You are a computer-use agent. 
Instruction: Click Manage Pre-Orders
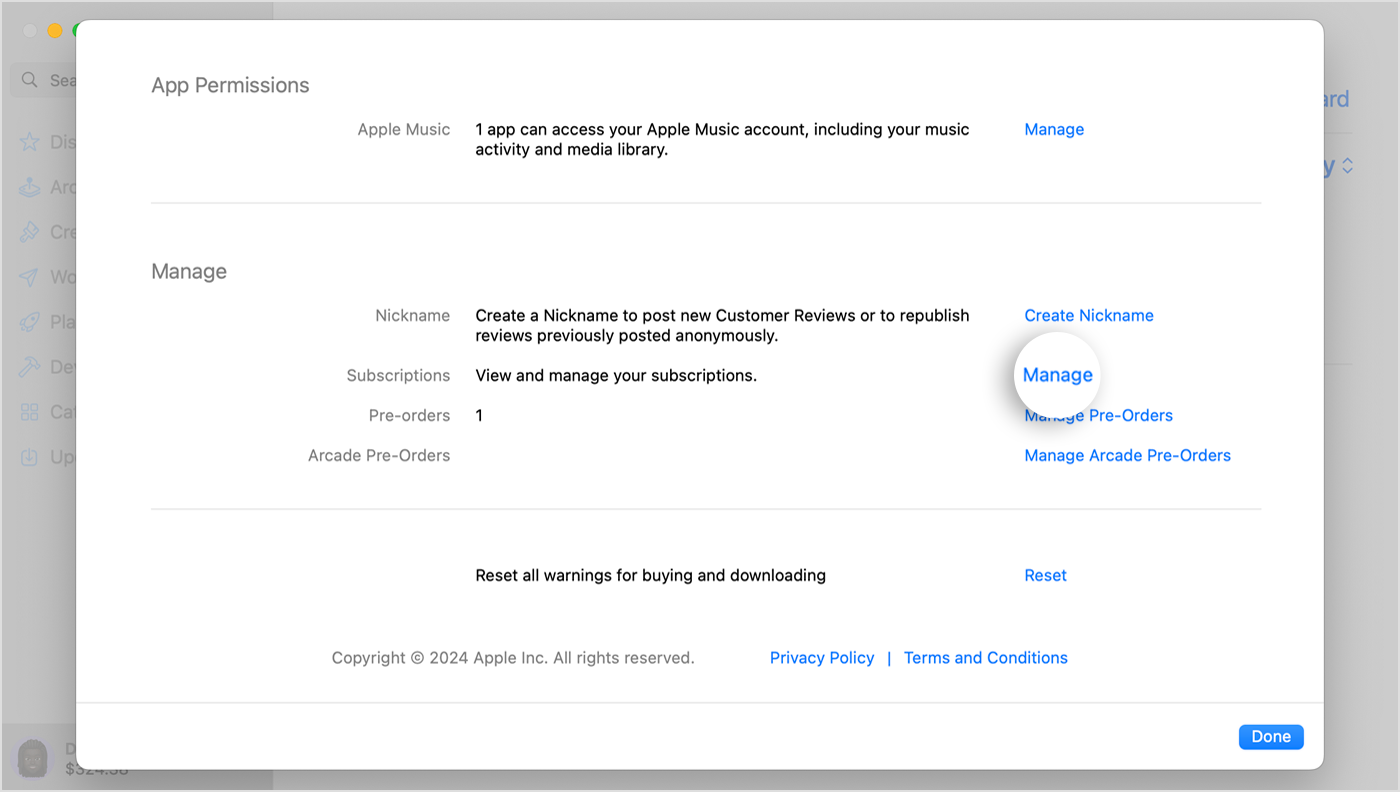click(x=1098, y=415)
